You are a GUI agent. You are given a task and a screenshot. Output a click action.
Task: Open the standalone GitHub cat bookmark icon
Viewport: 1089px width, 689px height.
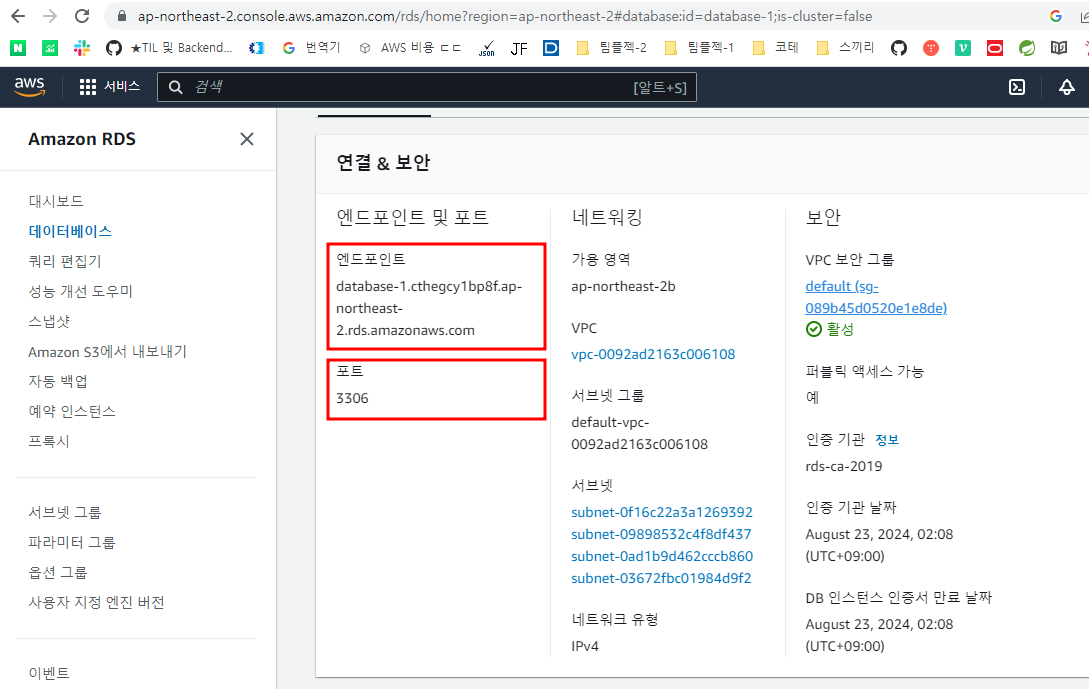899,47
